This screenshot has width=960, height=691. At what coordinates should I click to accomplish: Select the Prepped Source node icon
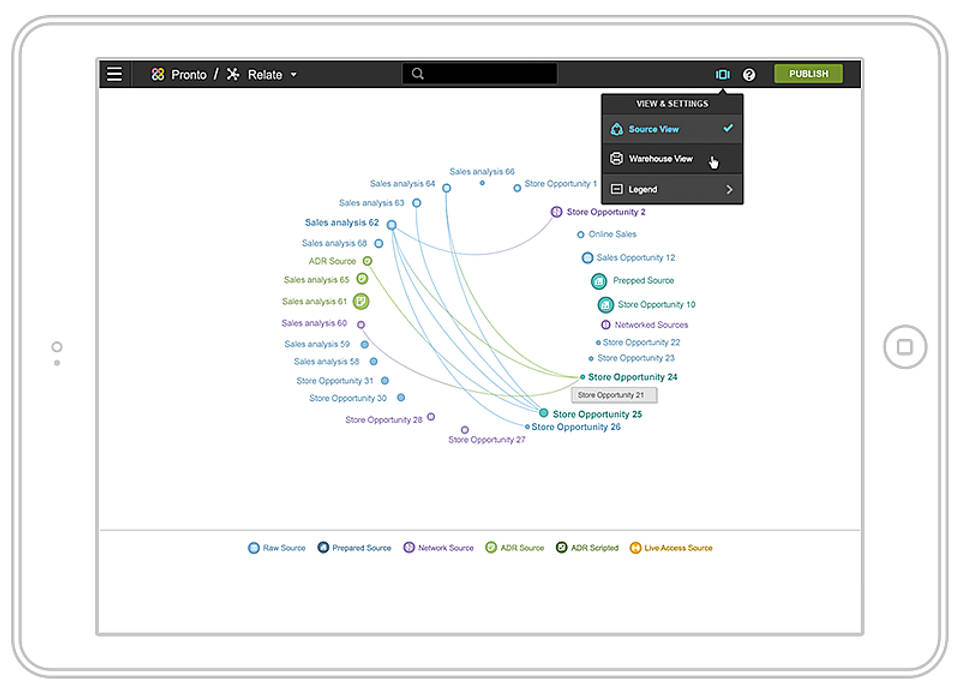[x=599, y=281]
